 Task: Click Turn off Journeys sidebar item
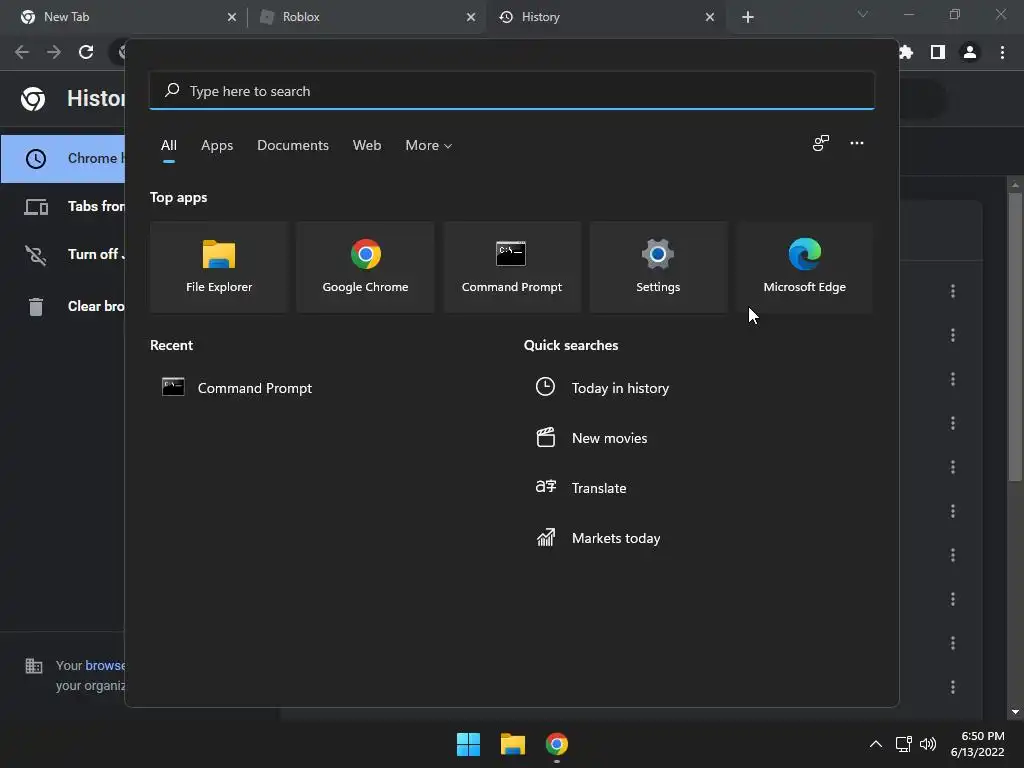point(63,255)
